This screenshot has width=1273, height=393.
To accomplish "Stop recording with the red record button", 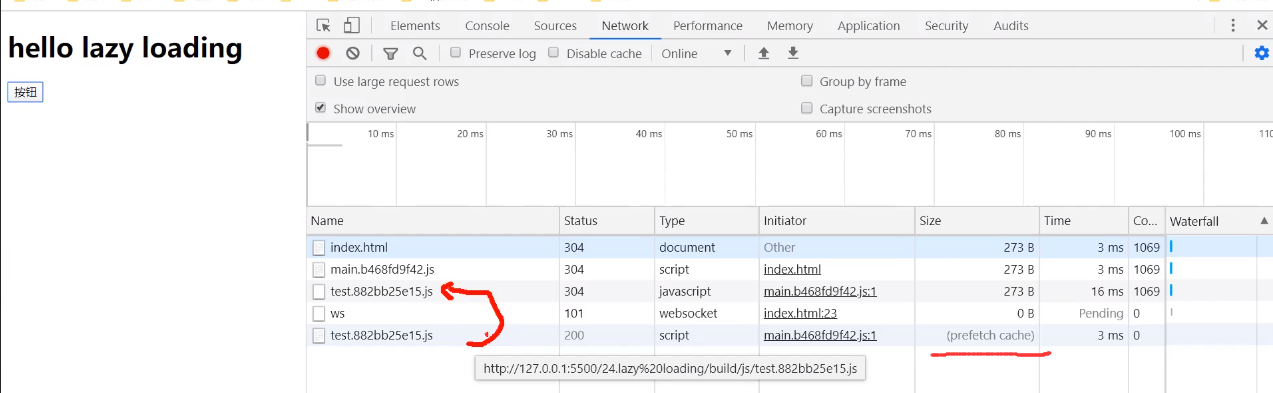I will pyautogui.click(x=324, y=54).
